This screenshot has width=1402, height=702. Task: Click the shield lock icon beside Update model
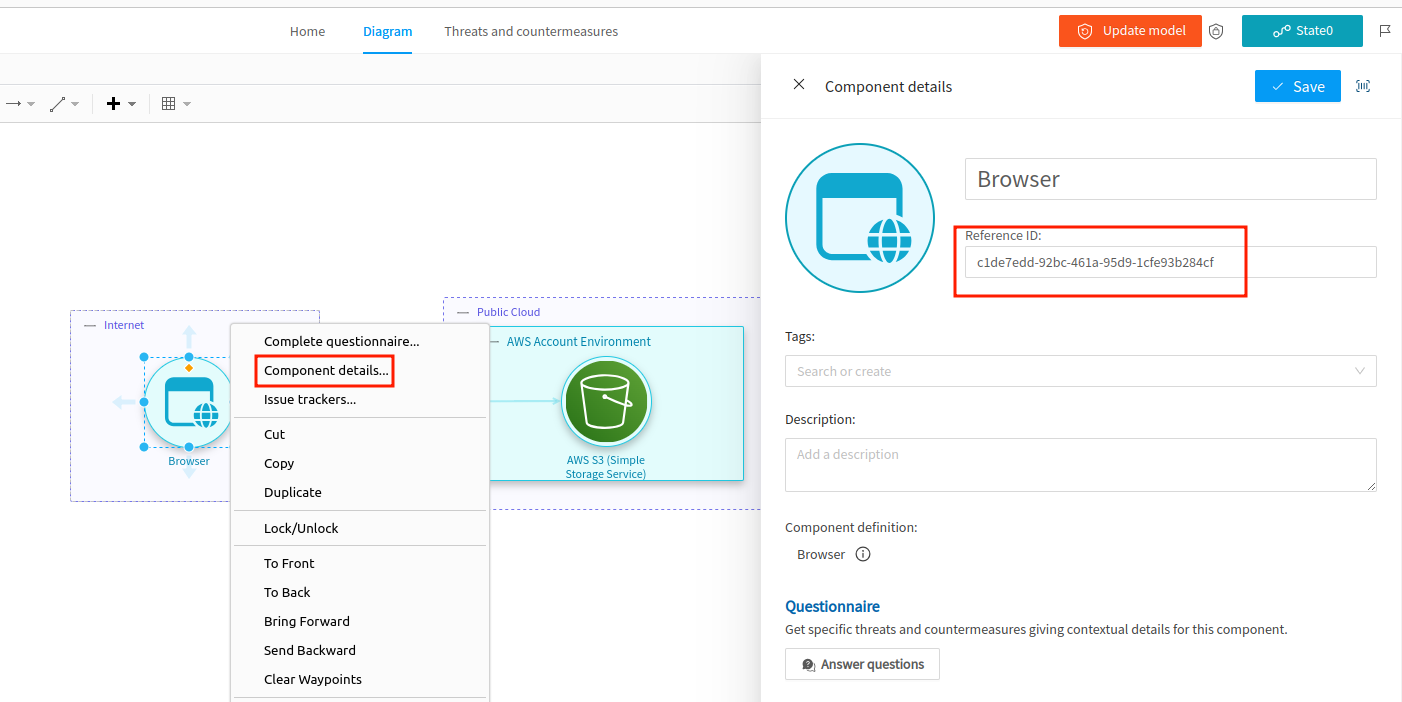tap(1216, 31)
